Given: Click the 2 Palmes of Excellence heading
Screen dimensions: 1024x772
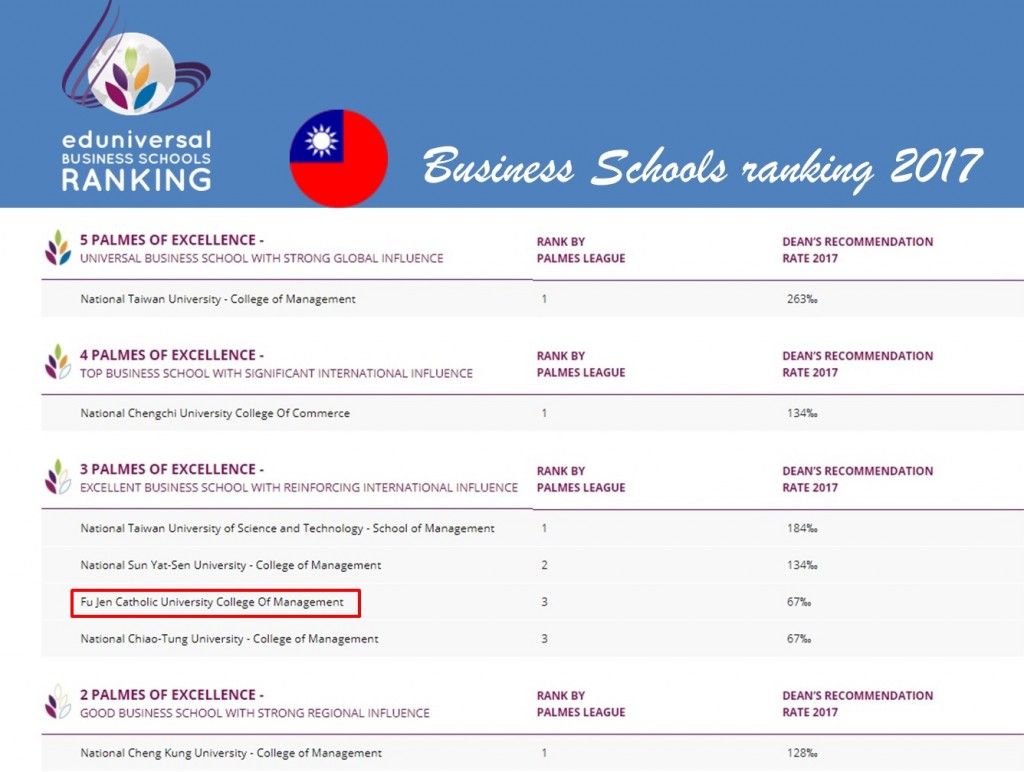Looking at the screenshot, I should click(171, 694).
